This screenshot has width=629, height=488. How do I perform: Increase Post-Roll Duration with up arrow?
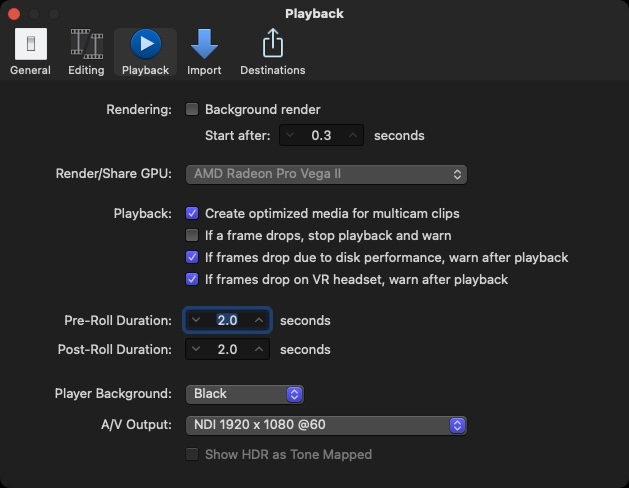tap(259, 350)
